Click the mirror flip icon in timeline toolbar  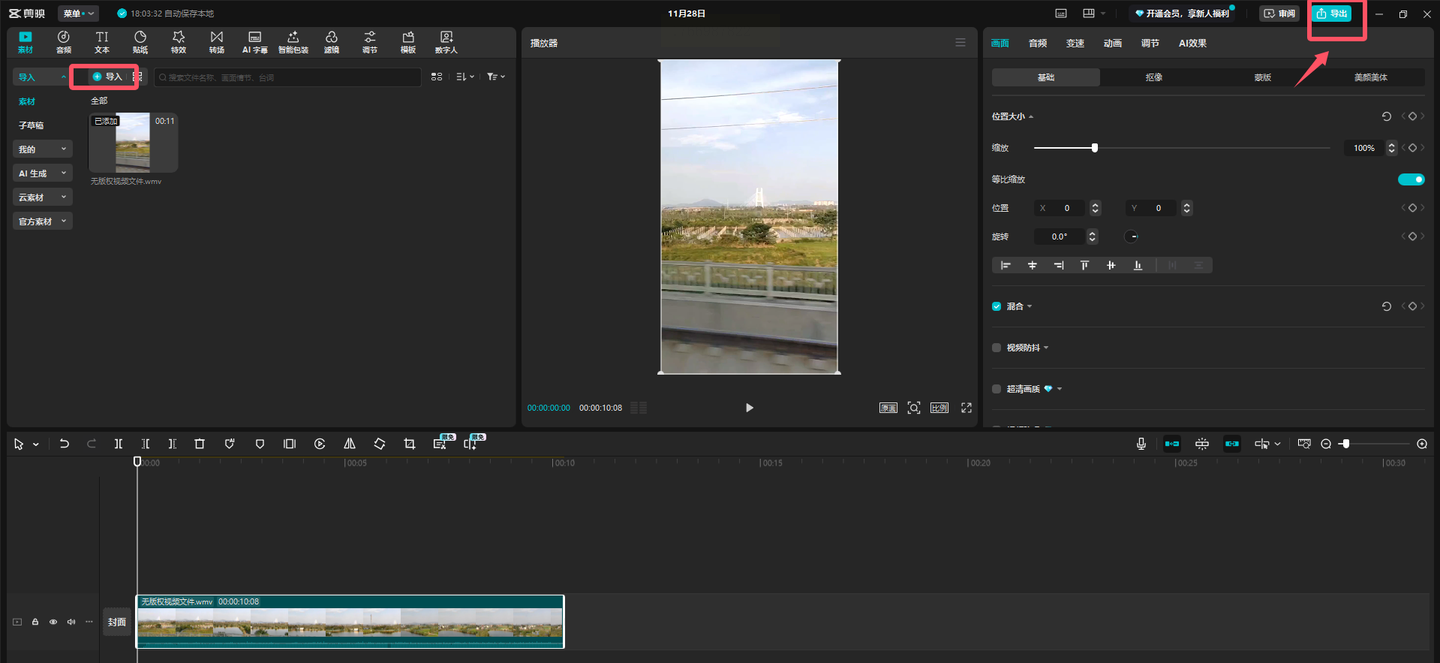click(349, 444)
